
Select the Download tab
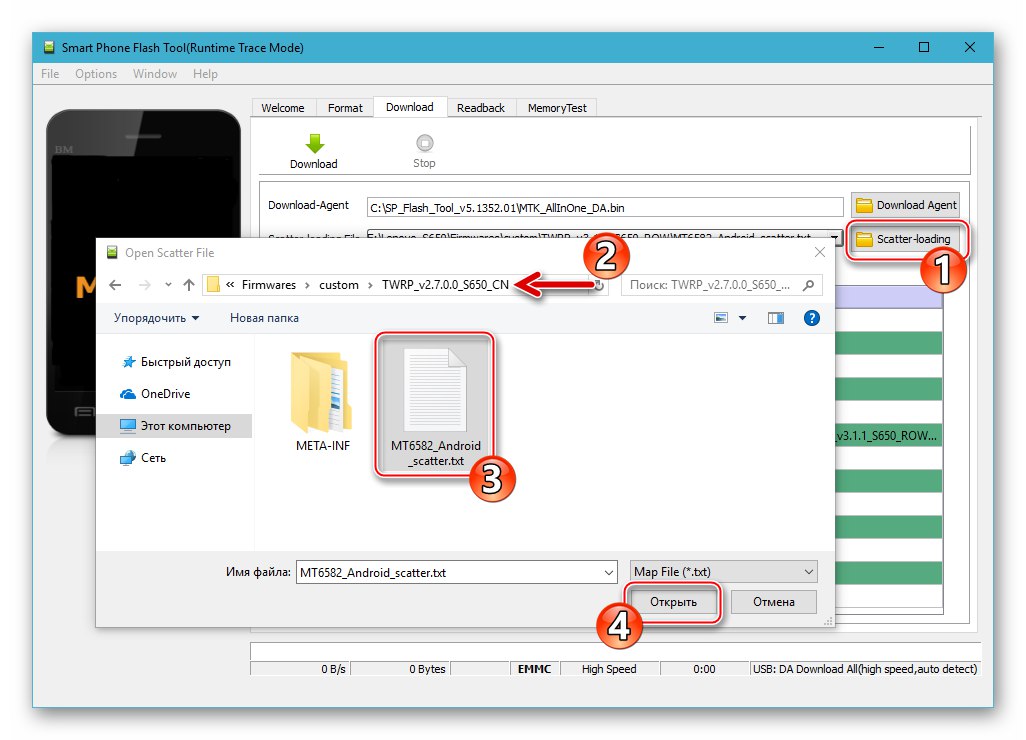point(410,107)
